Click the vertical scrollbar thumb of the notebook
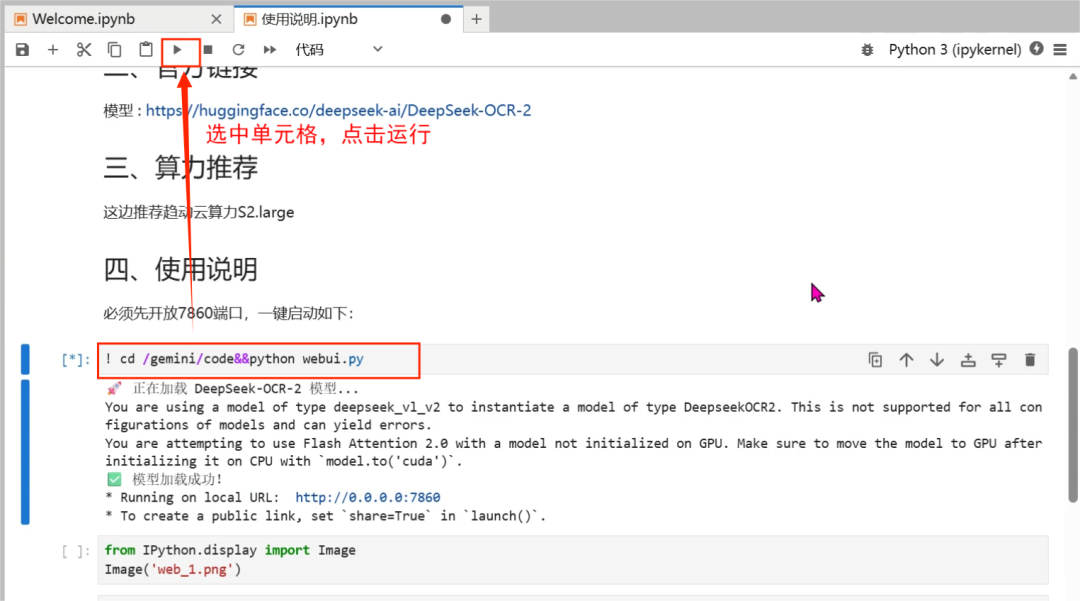Image resolution: width=1080 pixels, height=601 pixels. coord(1072,425)
